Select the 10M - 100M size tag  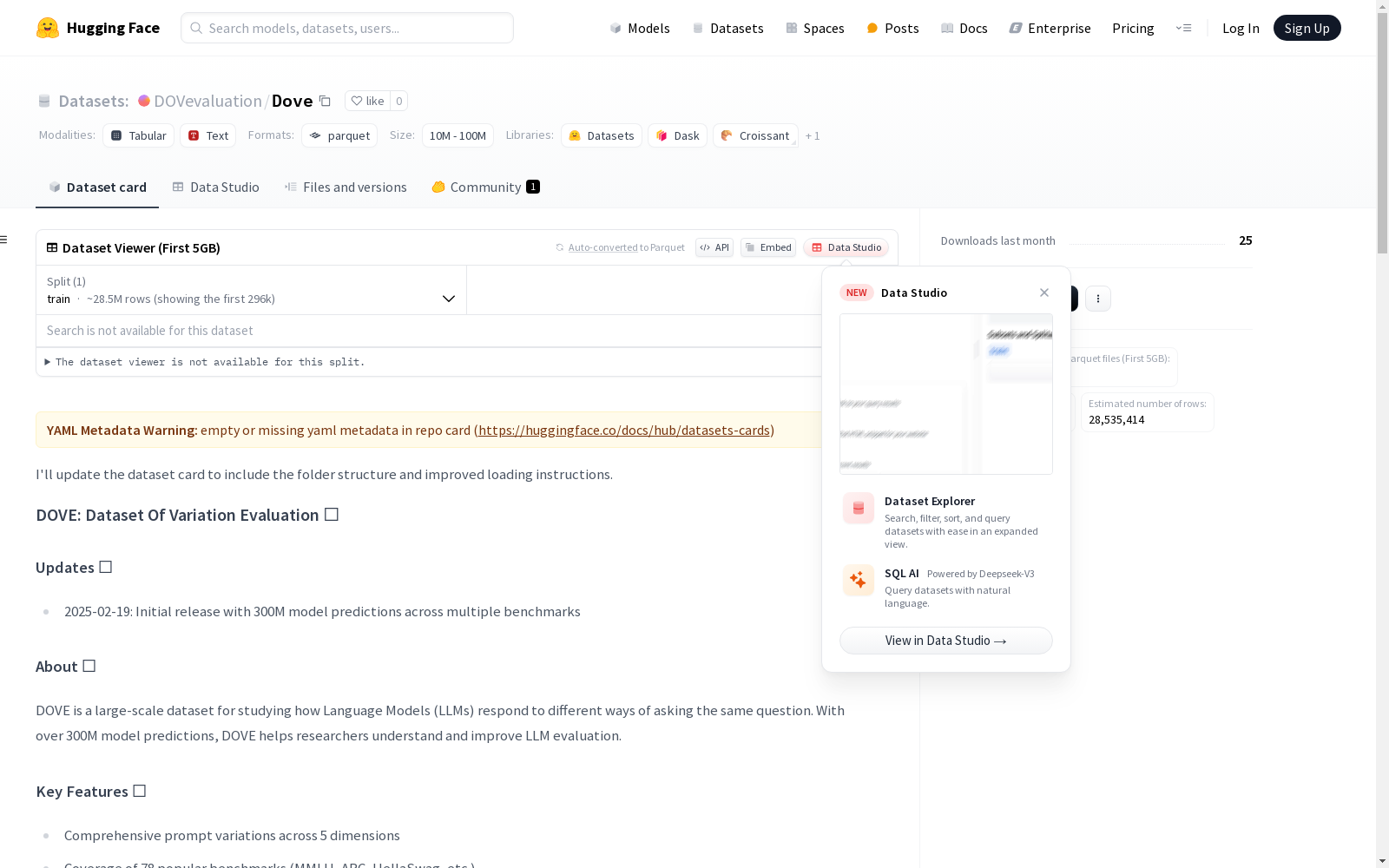[x=458, y=135]
